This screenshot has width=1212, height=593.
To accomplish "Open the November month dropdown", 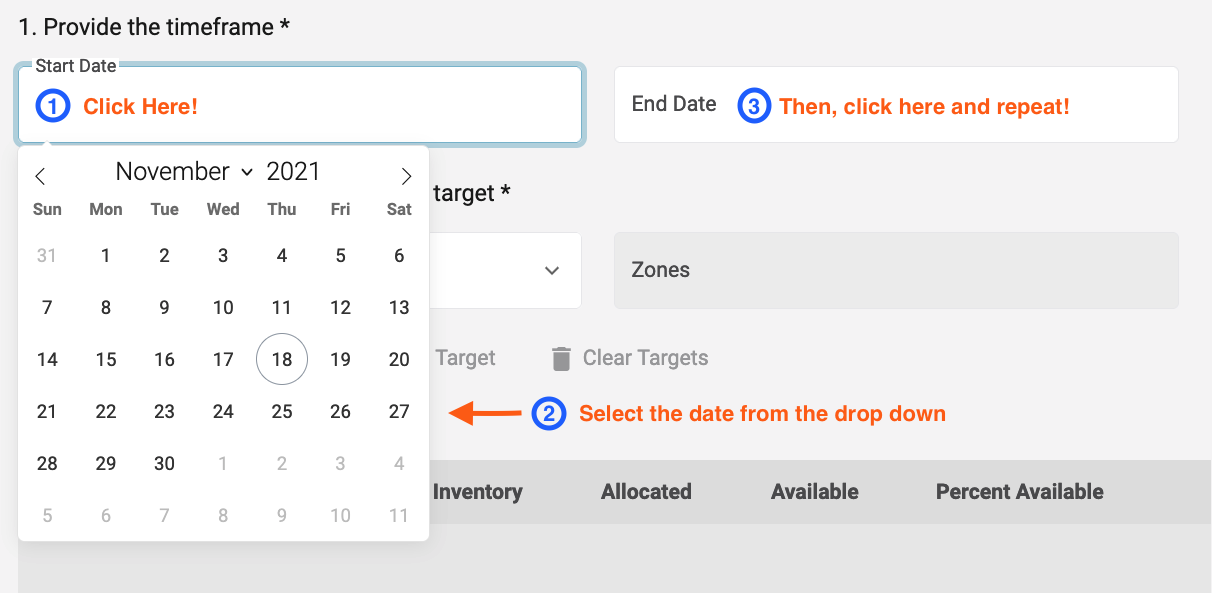I will tap(185, 171).
